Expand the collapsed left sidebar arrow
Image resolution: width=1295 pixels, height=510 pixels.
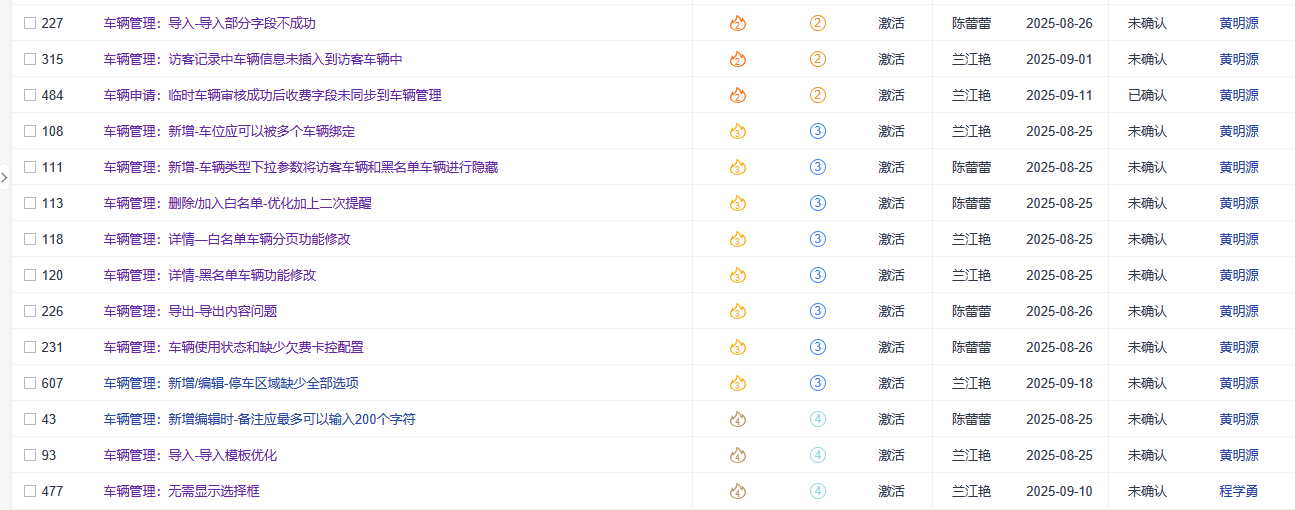(x=4, y=177)
